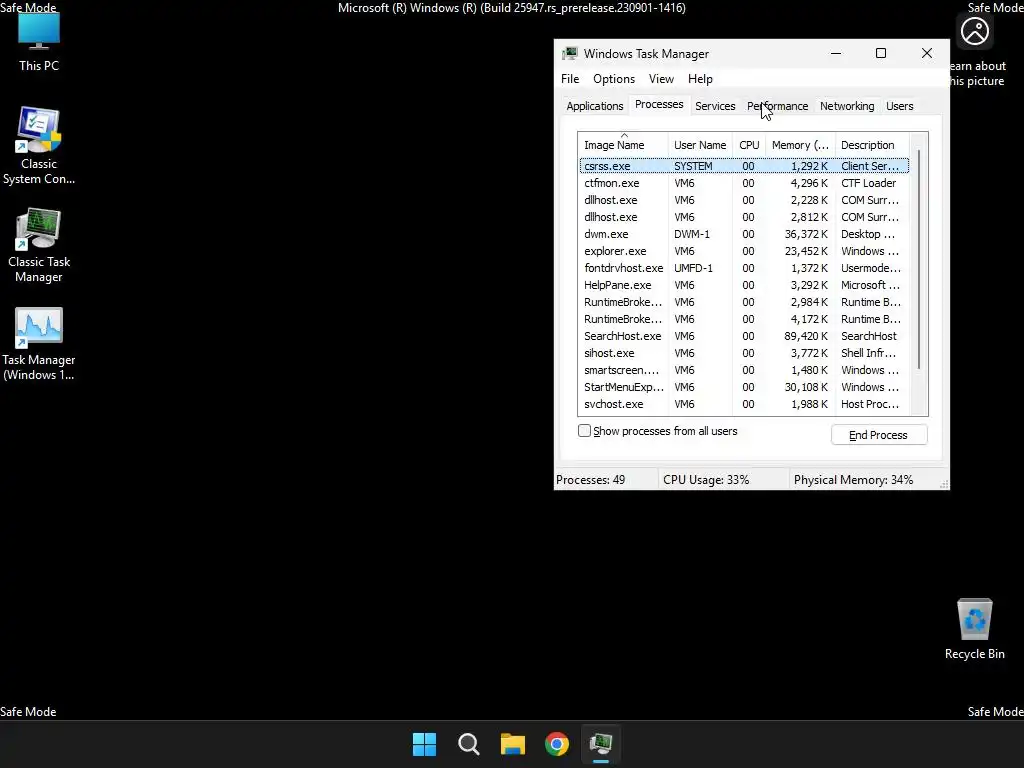Click the End Process button
The image size is (1024, 768).
879,435
